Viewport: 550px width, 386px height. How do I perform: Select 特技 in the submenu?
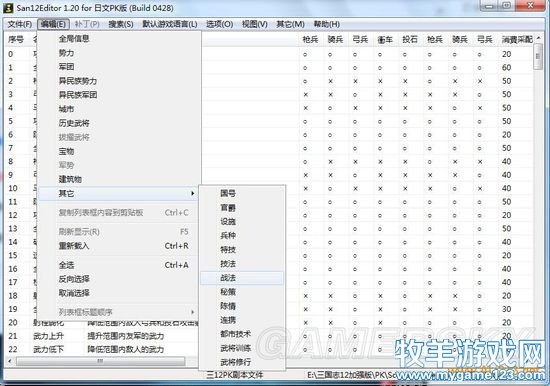(x=242, y=250)
